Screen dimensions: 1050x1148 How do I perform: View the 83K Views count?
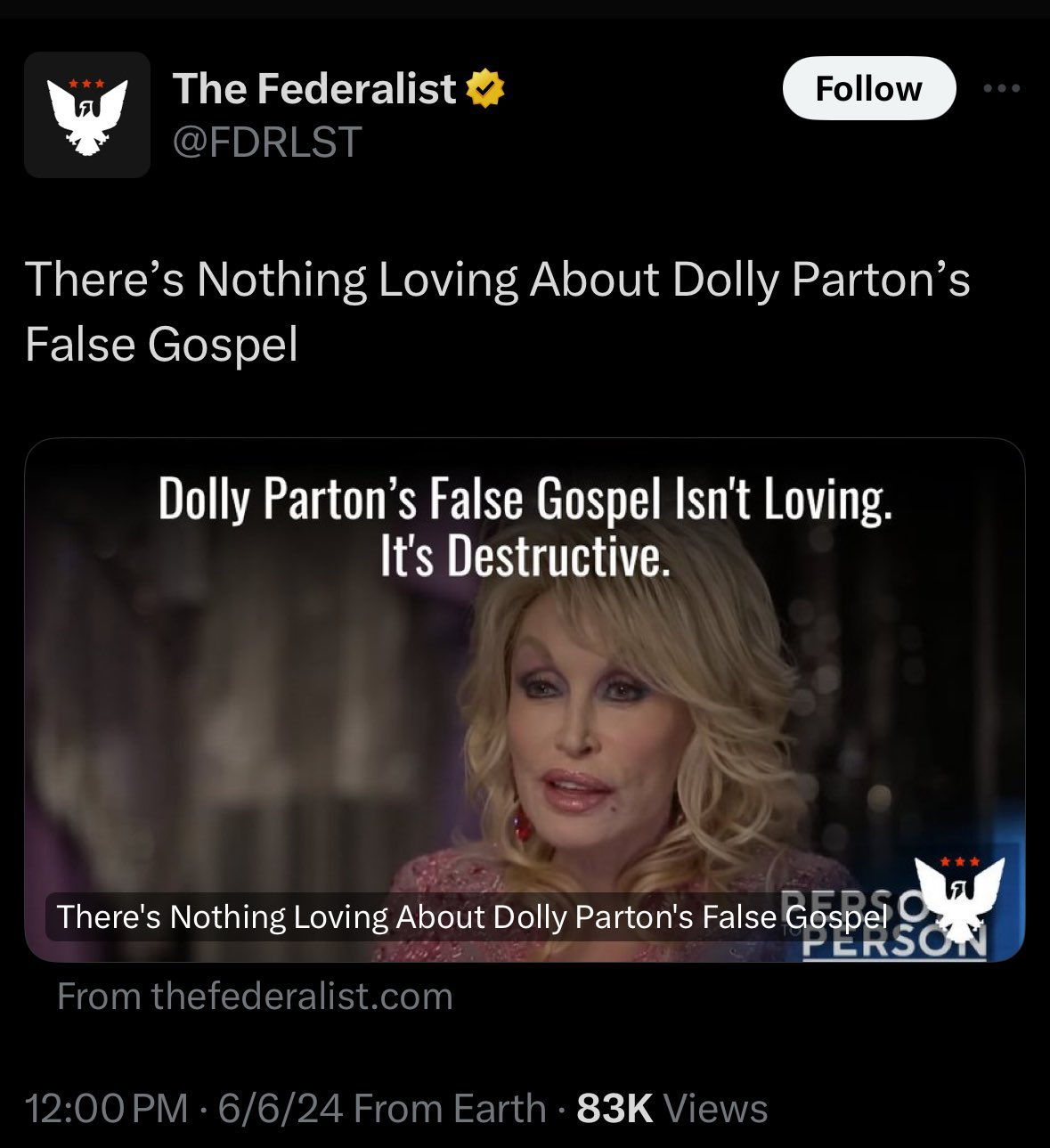672,1109
